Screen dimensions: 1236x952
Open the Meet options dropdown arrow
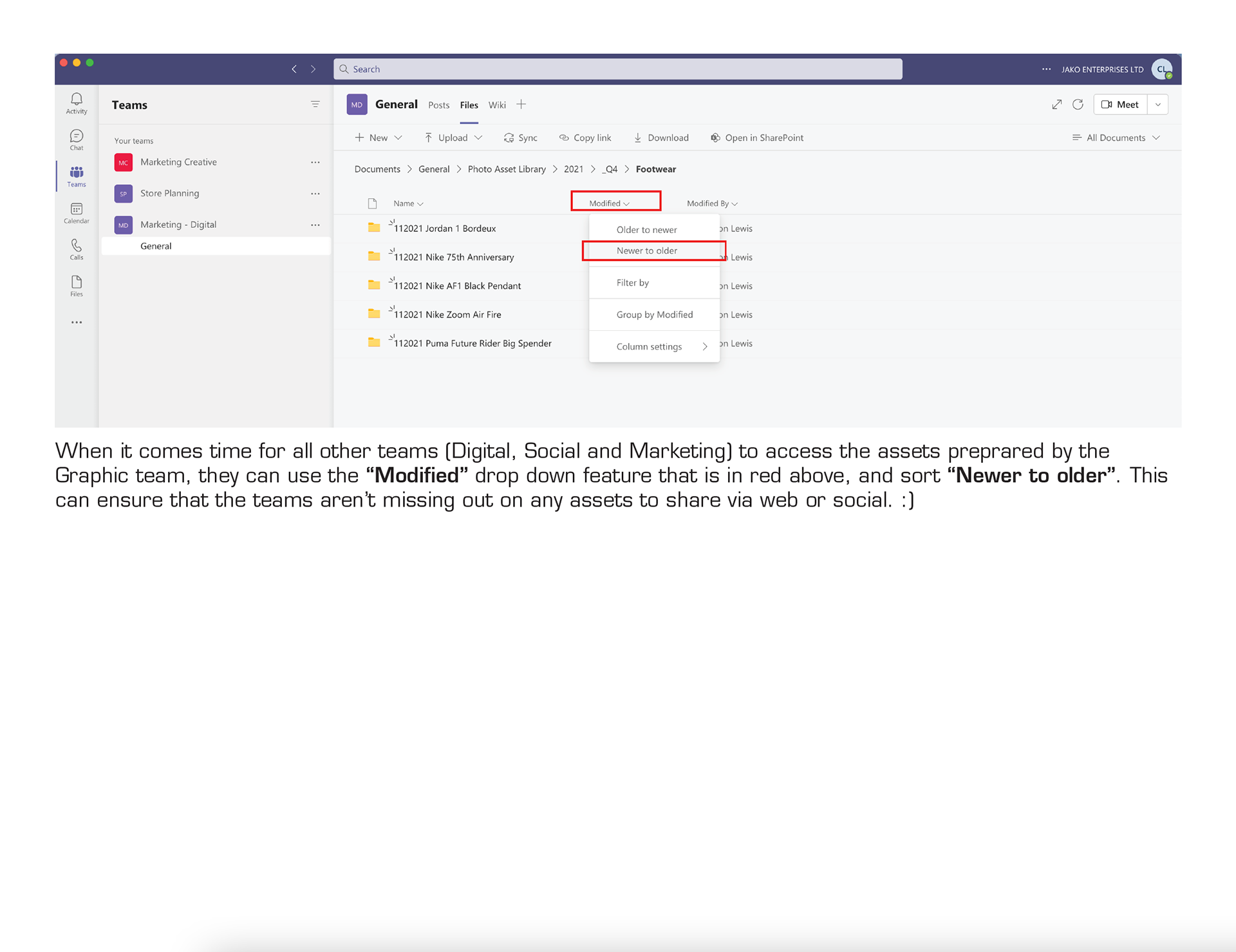1158,104
